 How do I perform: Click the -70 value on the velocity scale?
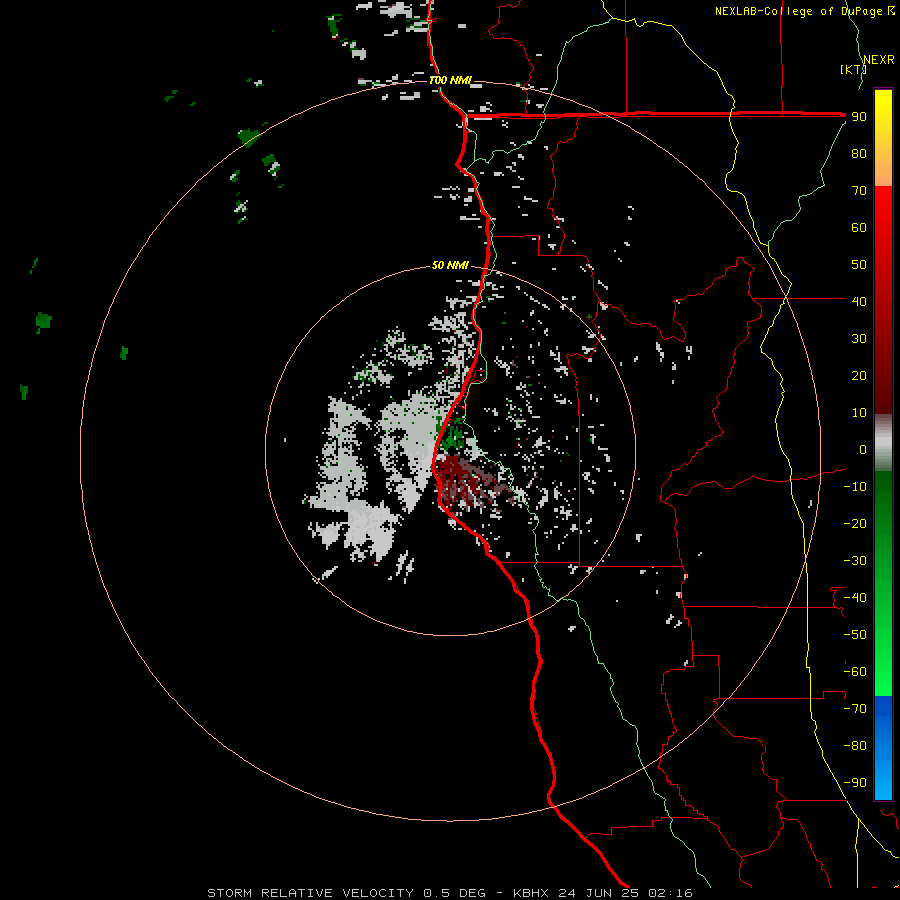point(855,708)
